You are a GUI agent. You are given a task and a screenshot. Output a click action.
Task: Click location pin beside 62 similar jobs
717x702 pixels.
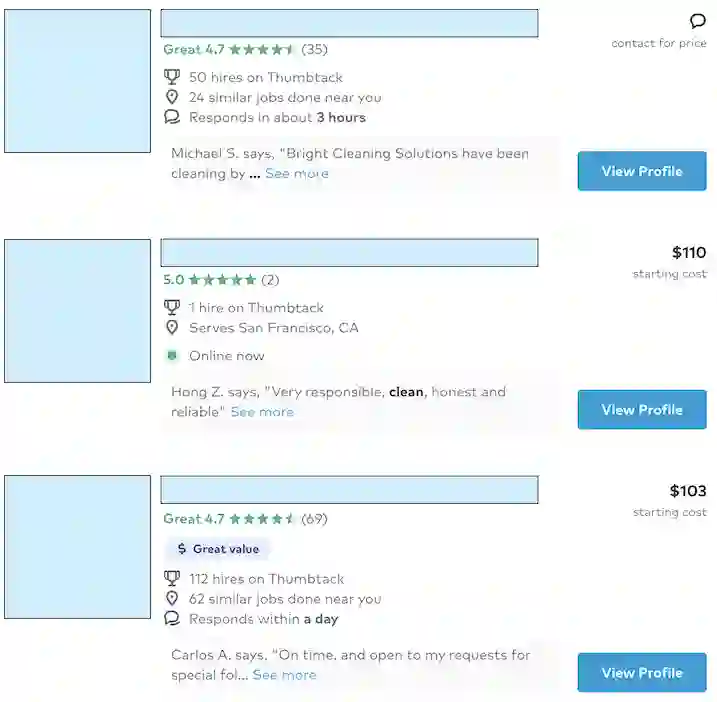172,599
